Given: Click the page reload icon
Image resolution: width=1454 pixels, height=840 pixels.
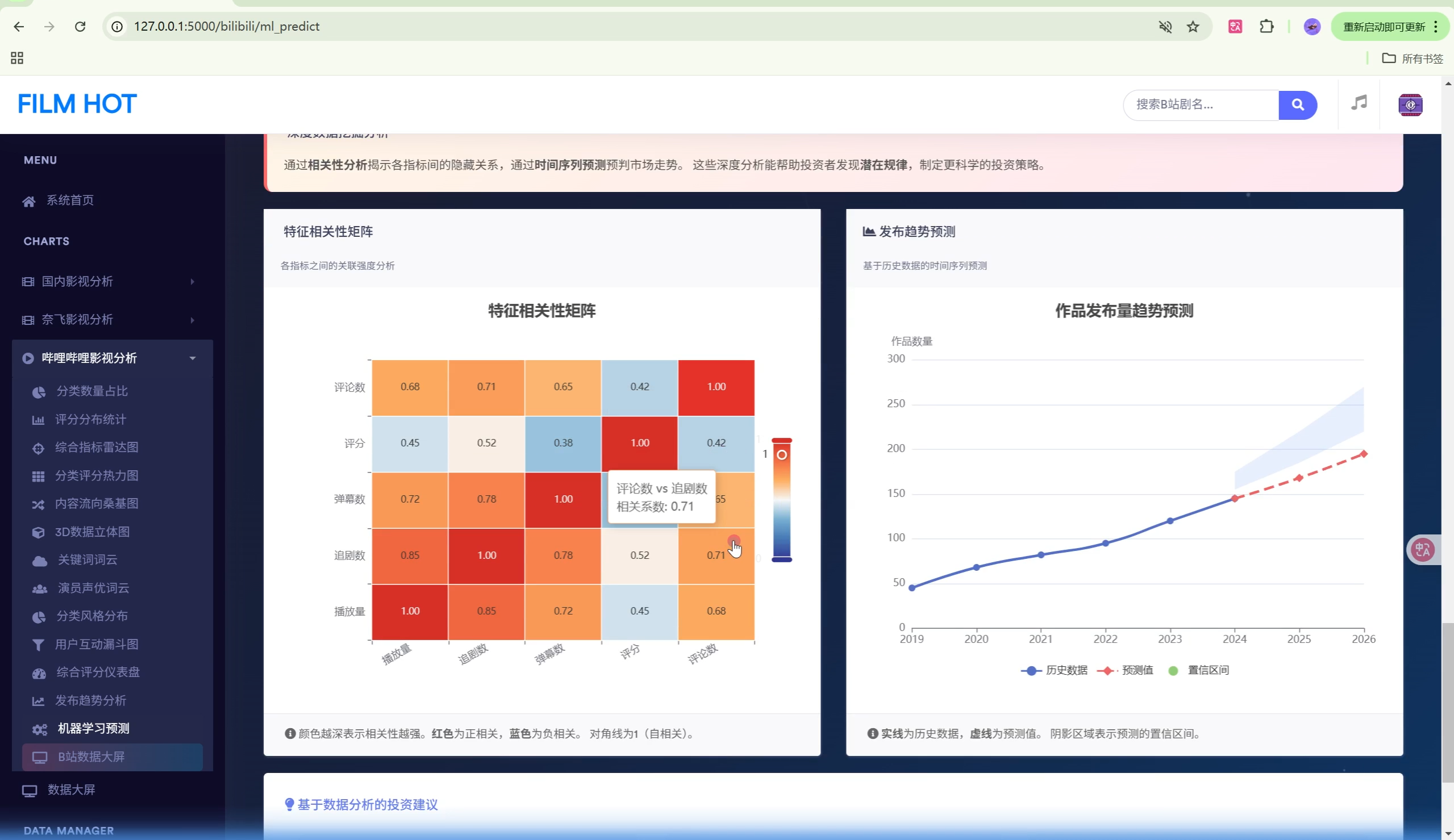Looking at the screenshot, I should tap(80, 27).
